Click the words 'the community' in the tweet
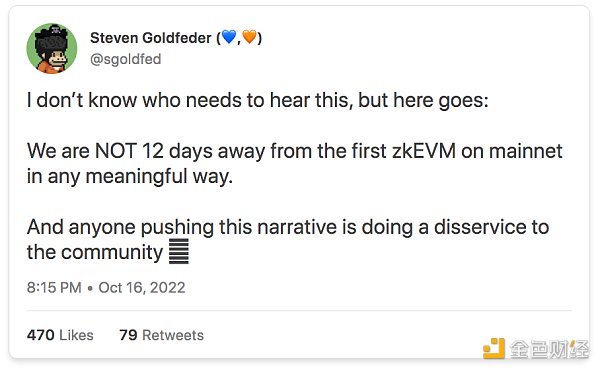The height and width of the screenshot is (370, 600). (x=95, y=253)
